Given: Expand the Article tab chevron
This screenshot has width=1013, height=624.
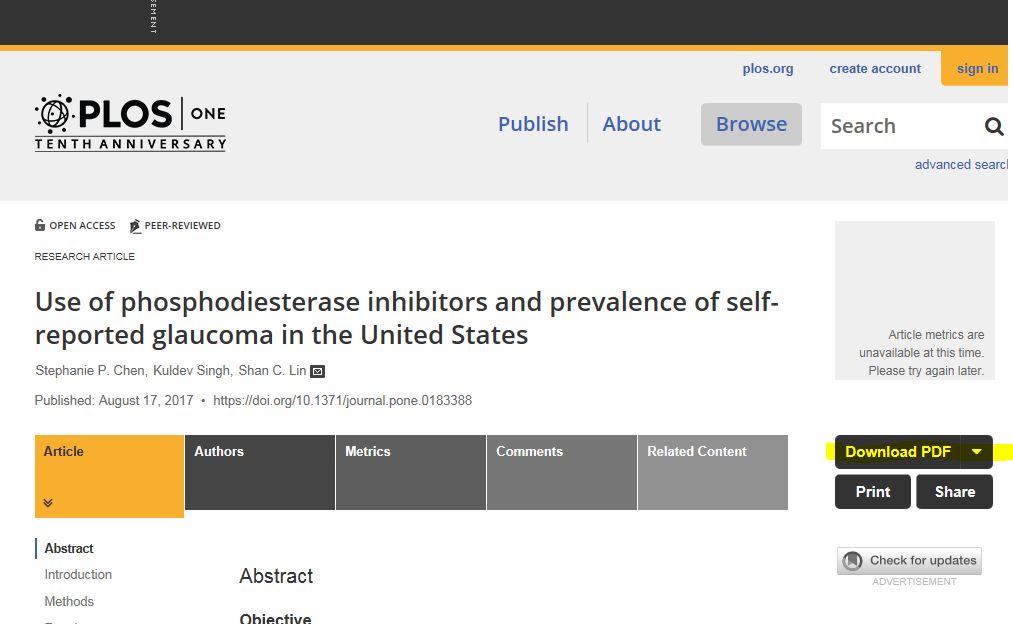Looking at the screenshot, I should [x=48, y=503].
